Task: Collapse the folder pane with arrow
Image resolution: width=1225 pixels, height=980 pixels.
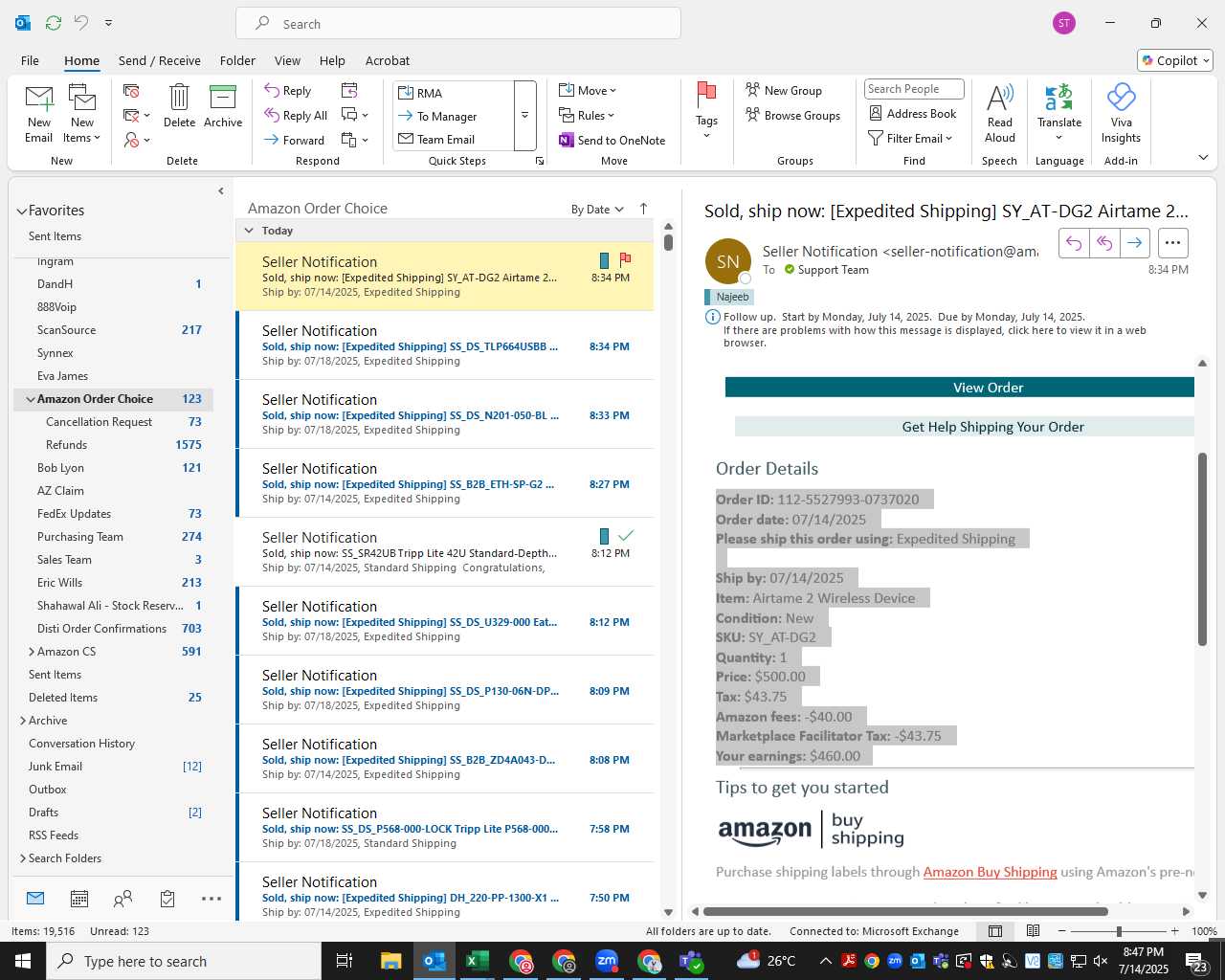Action: 221,190
